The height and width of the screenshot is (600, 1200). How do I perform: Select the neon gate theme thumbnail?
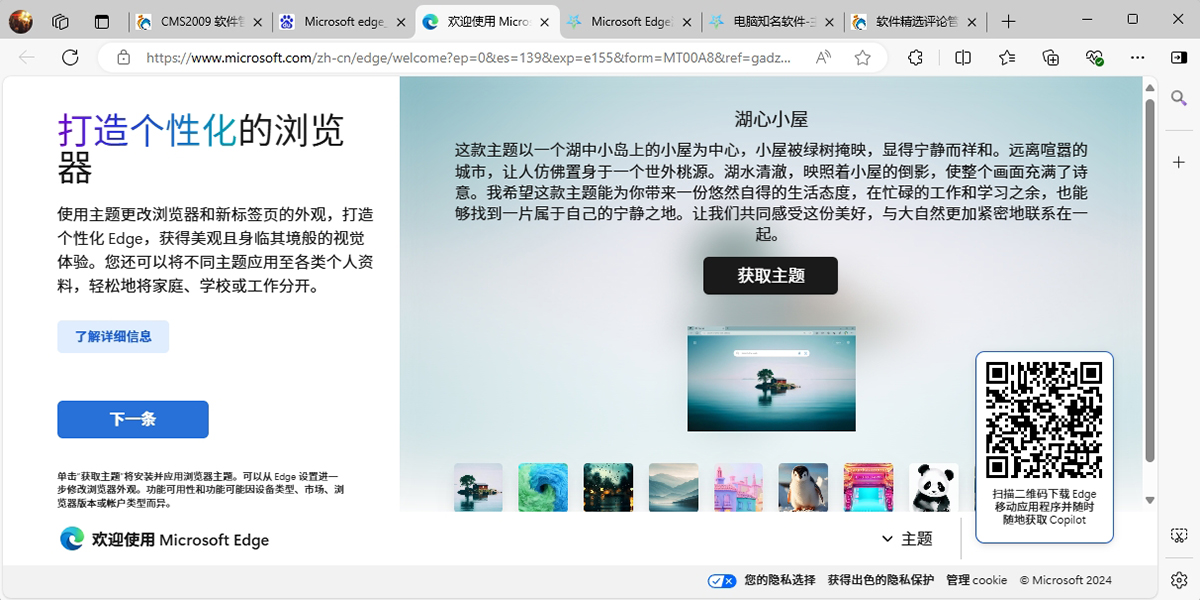coord(868,487)
